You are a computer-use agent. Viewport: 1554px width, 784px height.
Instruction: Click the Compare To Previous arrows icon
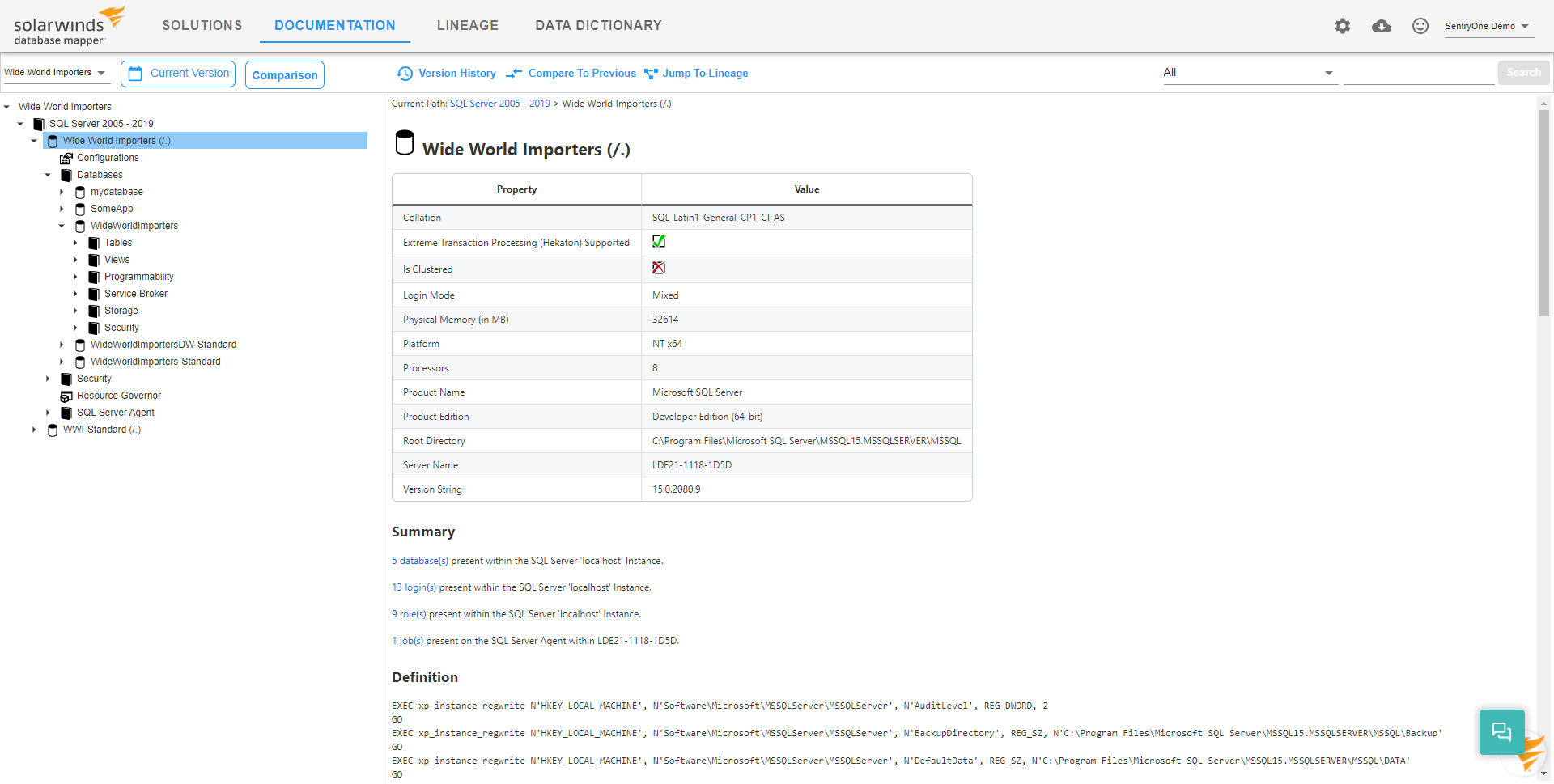(x=514, y=74)
